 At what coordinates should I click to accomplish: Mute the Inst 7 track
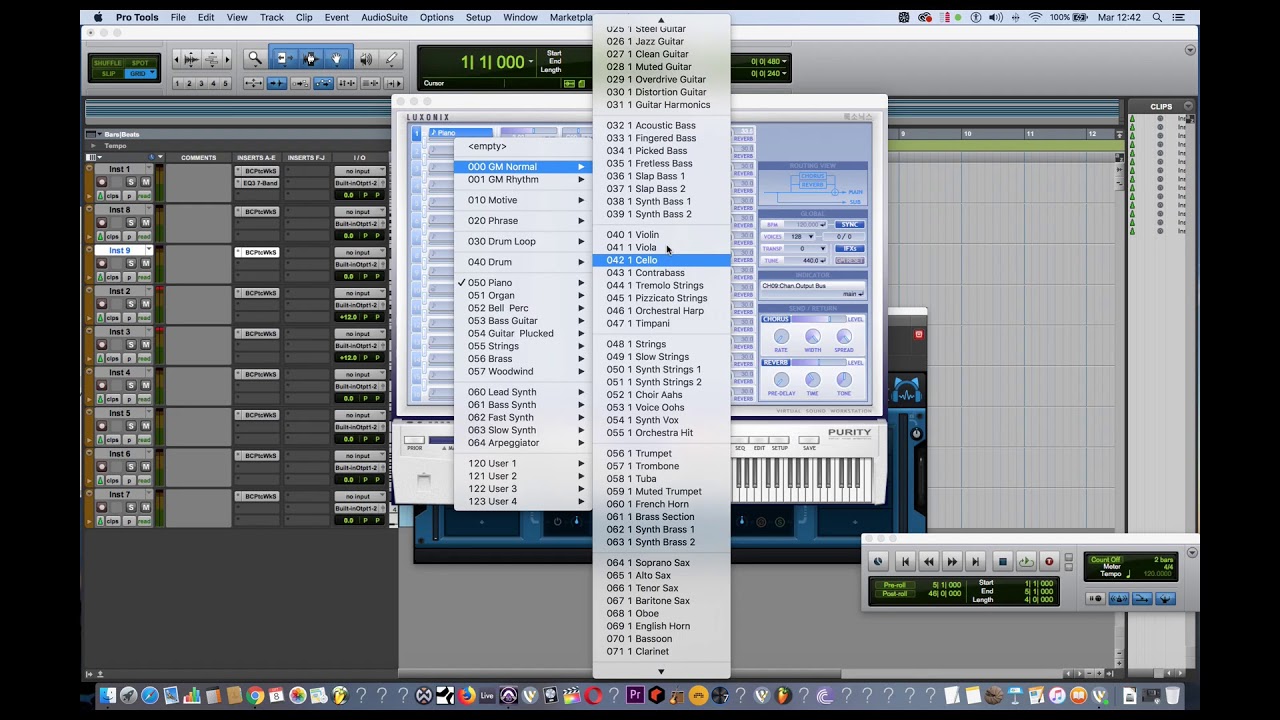point(146,508)
